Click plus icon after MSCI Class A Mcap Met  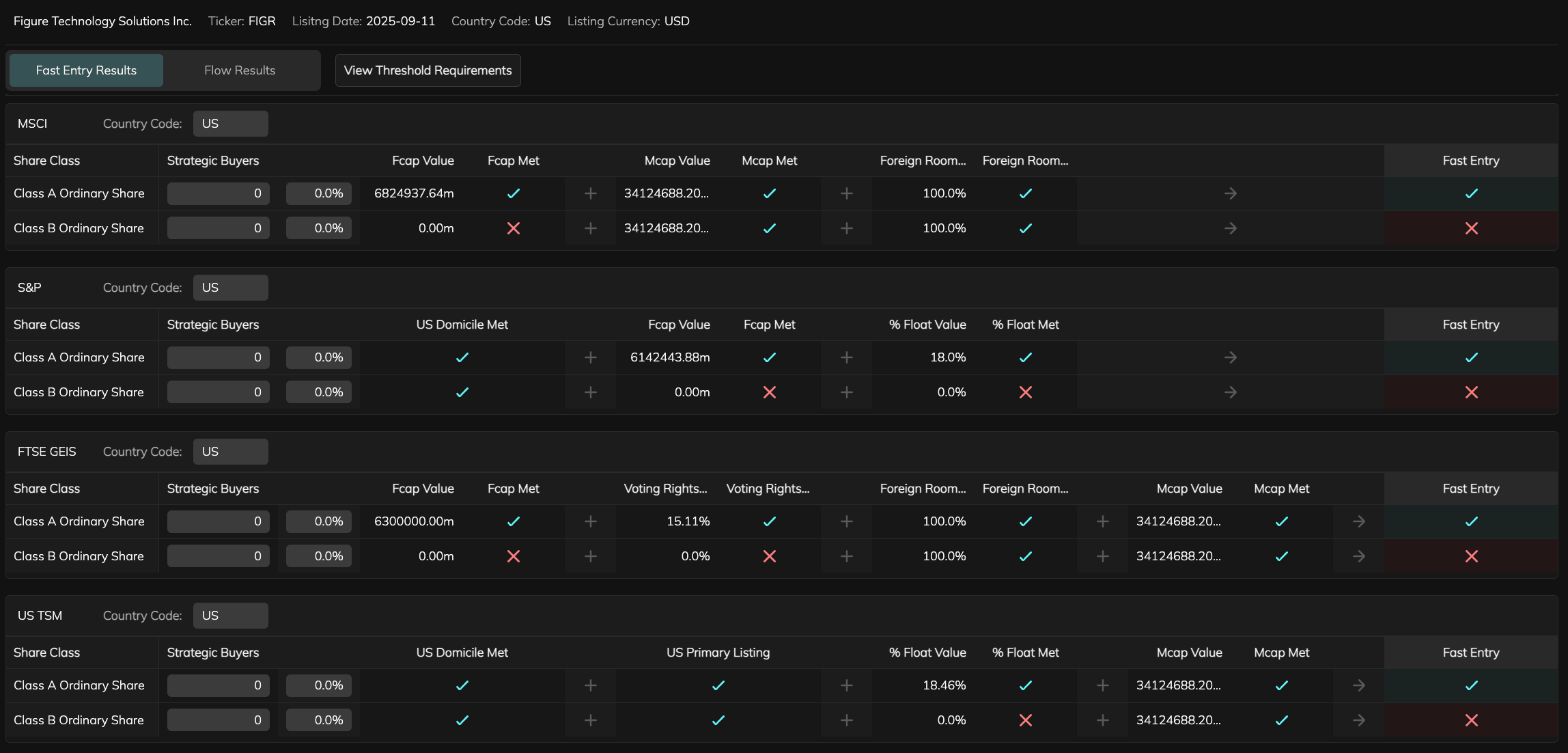click(846, 193)
